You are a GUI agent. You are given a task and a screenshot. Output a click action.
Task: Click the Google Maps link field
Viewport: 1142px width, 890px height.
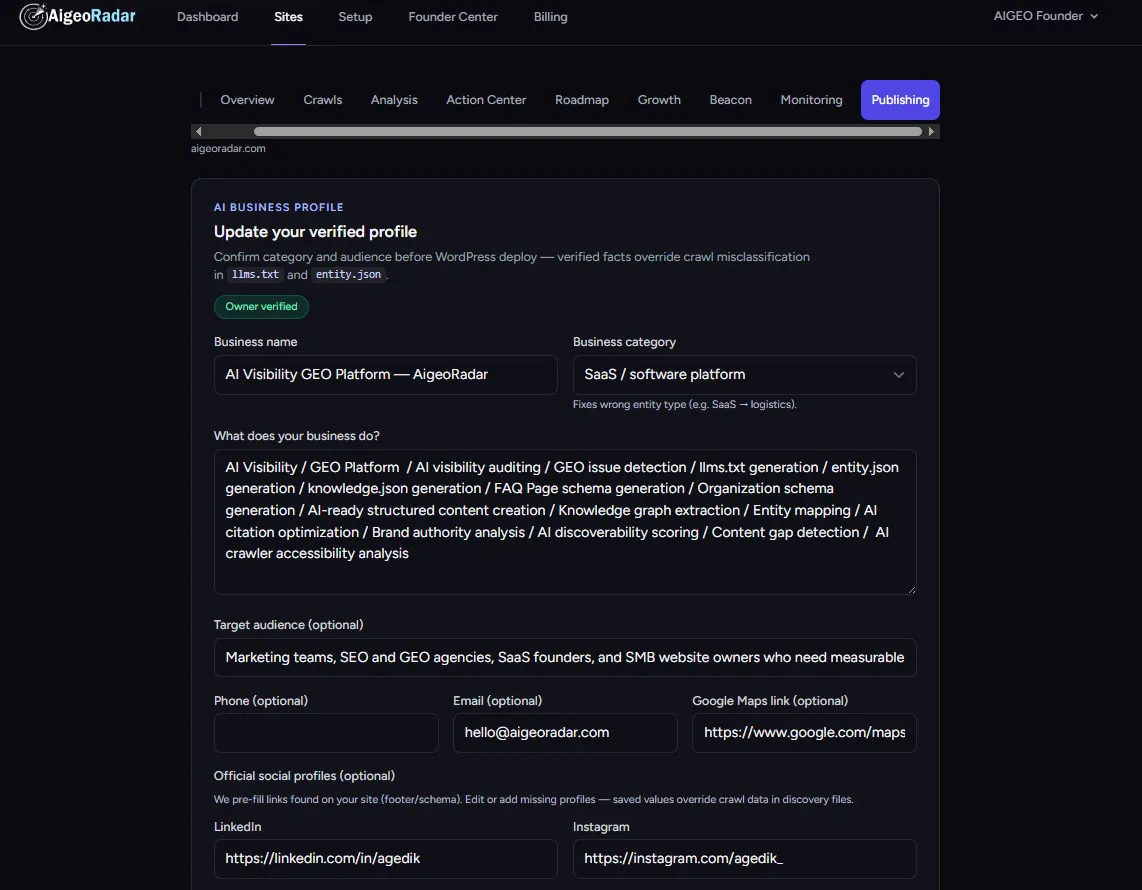point(803,733)
